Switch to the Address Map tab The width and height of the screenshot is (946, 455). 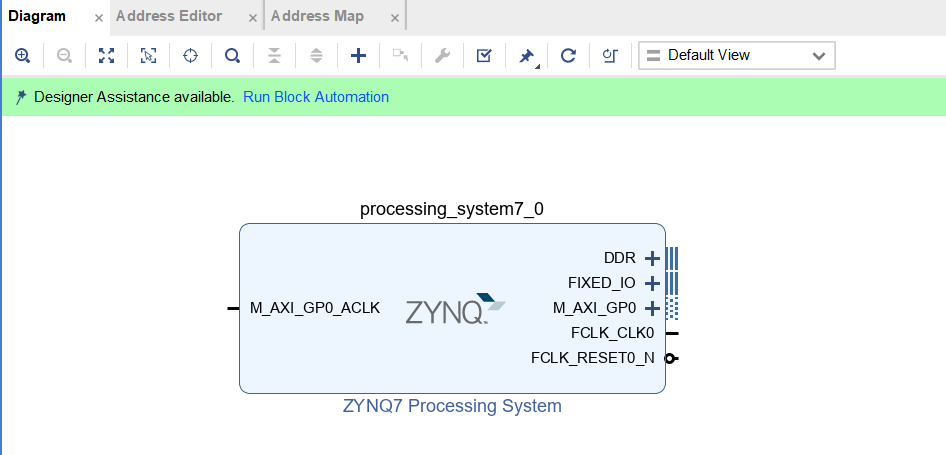pos(317,16)
